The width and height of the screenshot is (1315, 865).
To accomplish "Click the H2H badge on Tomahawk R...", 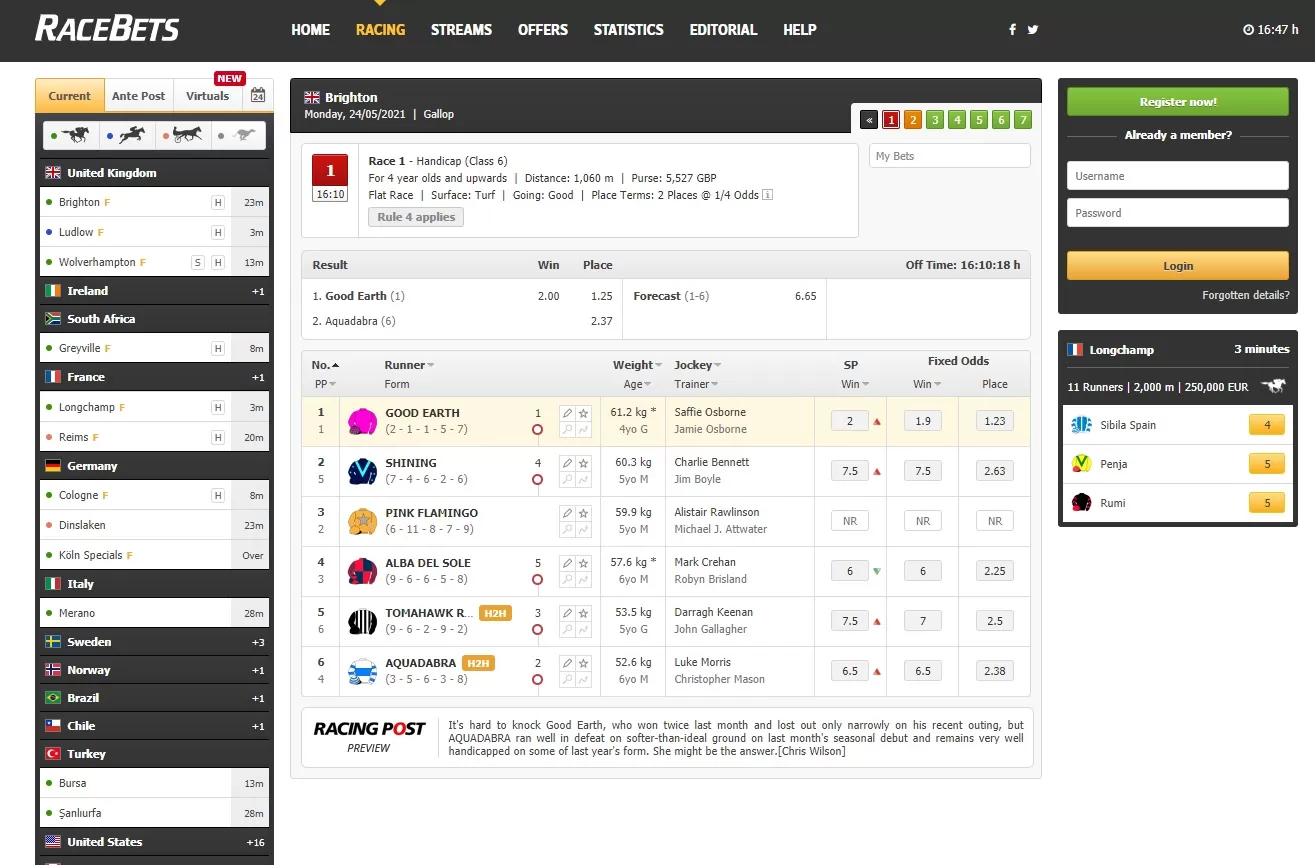I will (495, 613).
